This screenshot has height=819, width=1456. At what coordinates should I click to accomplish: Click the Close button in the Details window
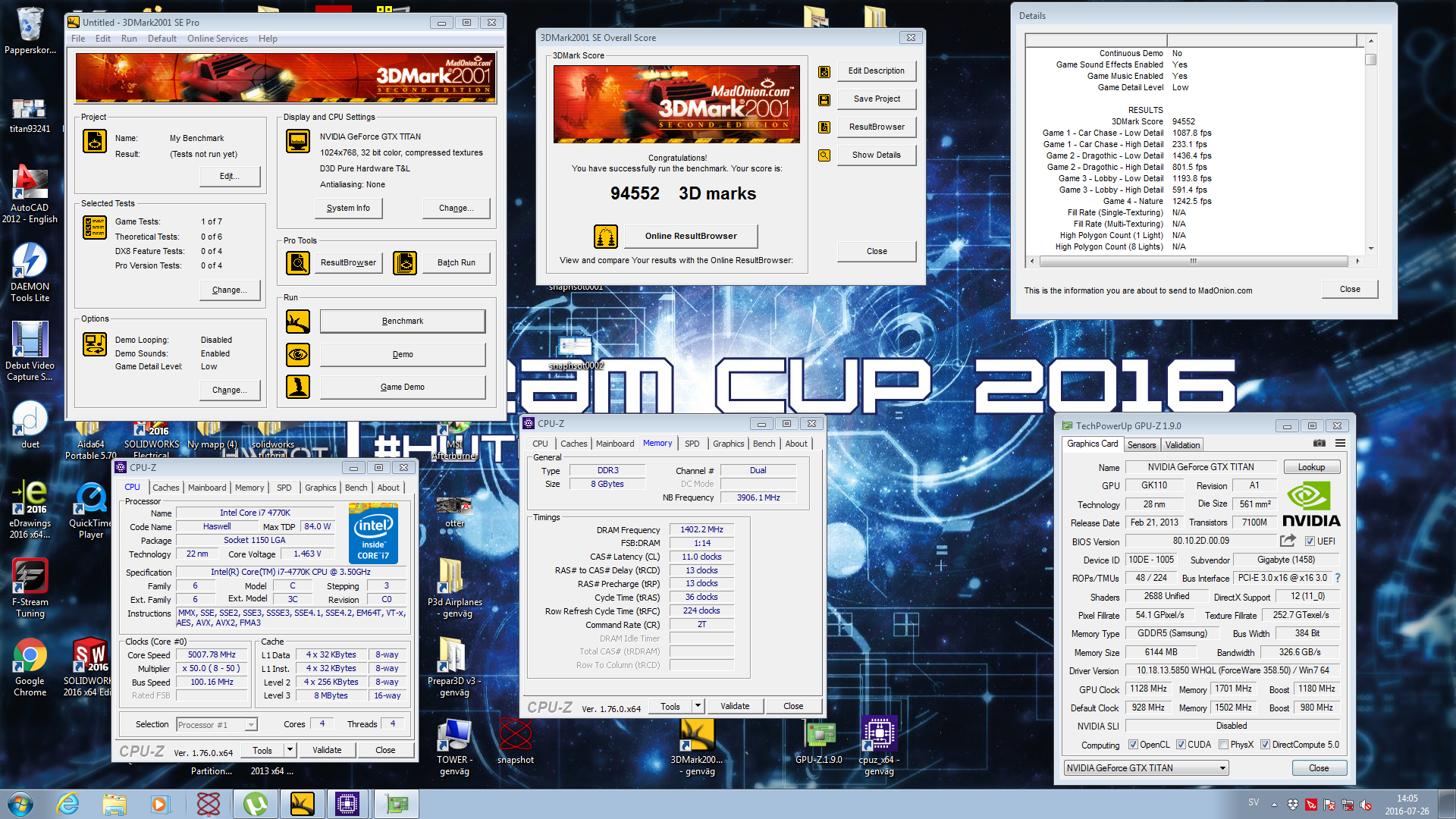pyautogui.click(x=1350, y=289)
